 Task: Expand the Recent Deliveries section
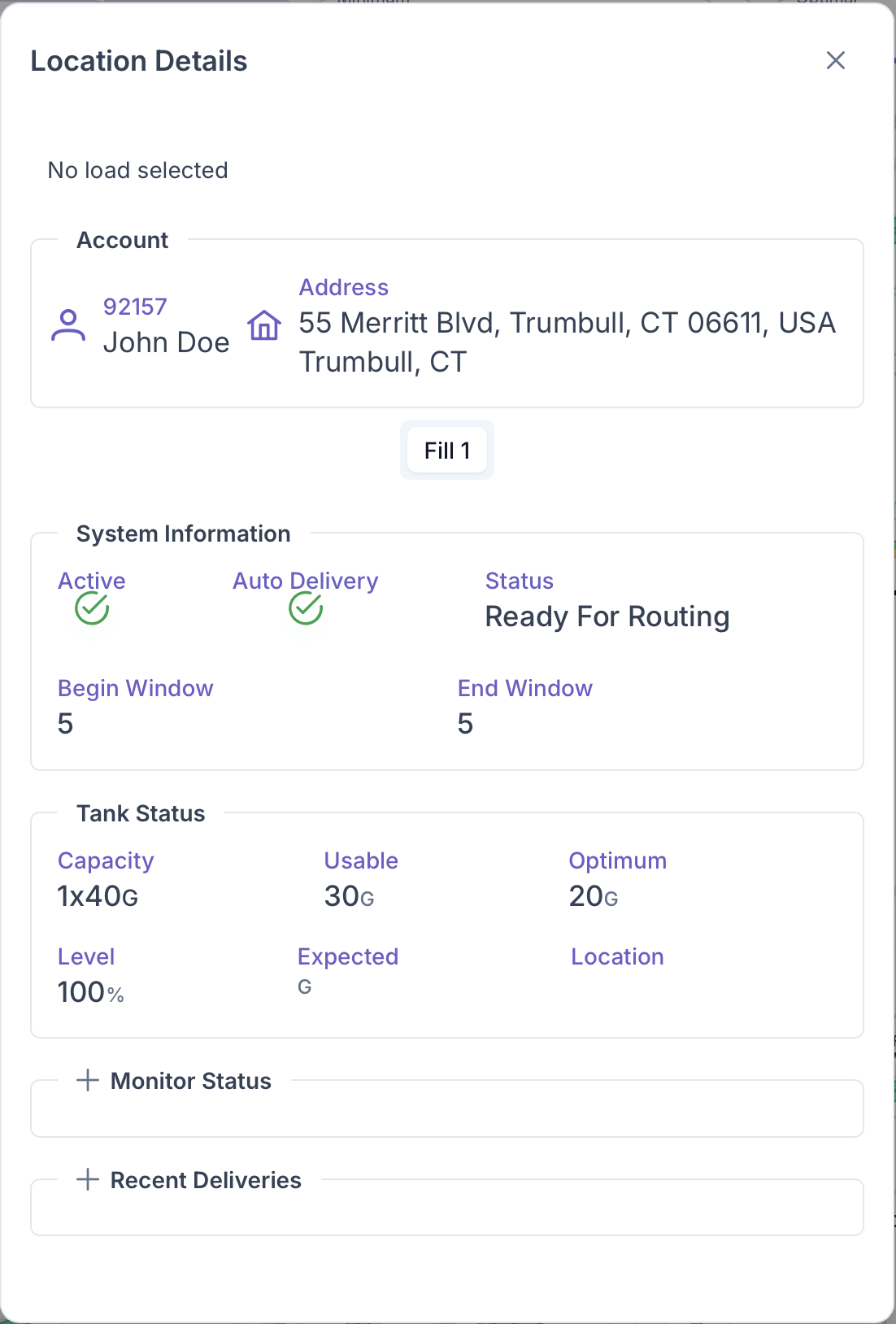pos(88,1179)
